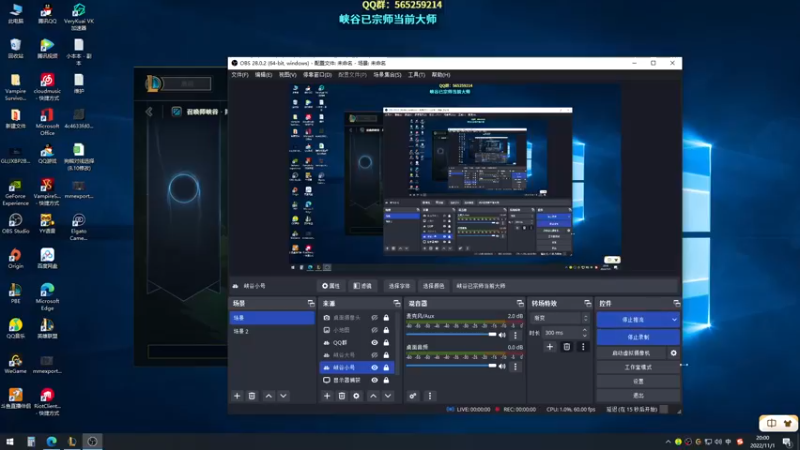Unlock the 显示器捕获 source lock
The image size is (800, 450).
(x=386, y=380)
